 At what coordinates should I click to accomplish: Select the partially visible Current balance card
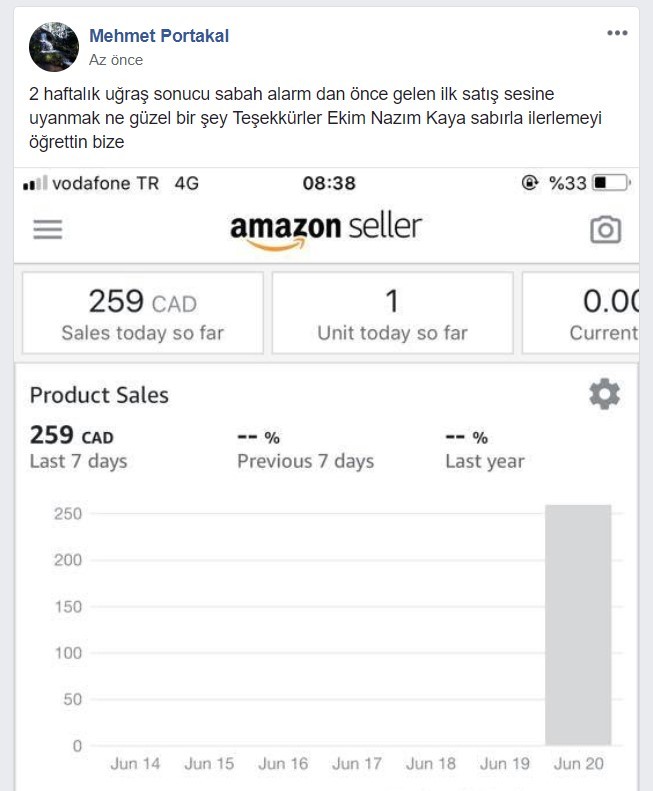tap(581, 313)
